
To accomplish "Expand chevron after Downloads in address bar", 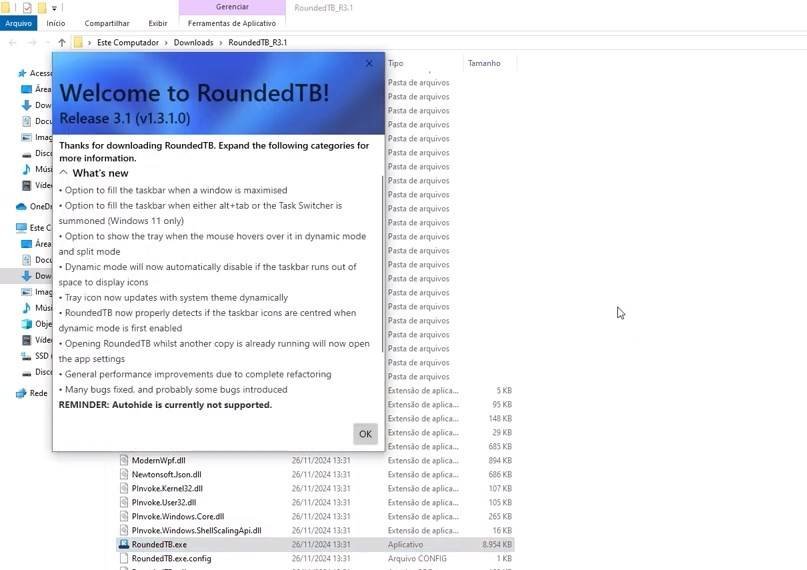I will point(221,43).
